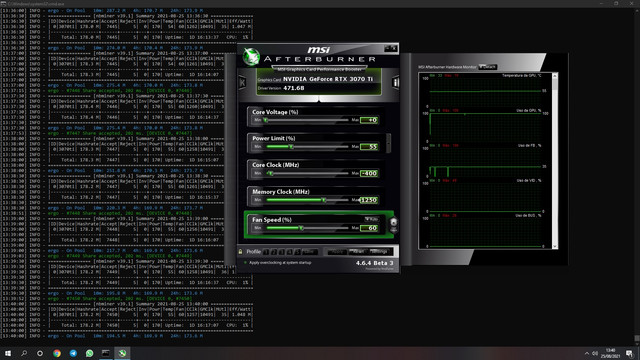Click the driver version '471.68' text
The height and width of the screenshot is (360, 640).
pos(293,88)
